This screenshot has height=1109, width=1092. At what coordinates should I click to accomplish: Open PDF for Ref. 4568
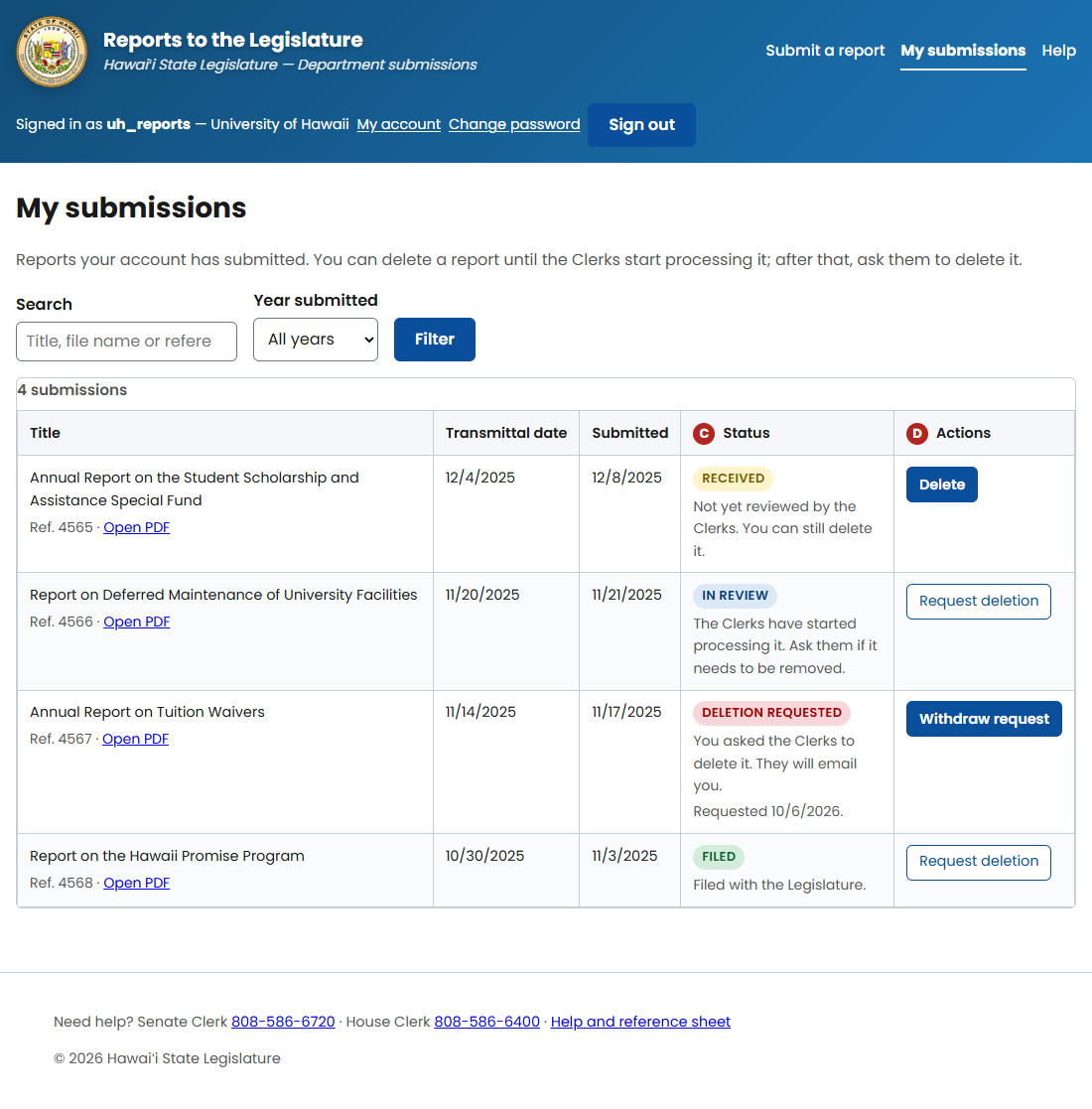(137, 884)
